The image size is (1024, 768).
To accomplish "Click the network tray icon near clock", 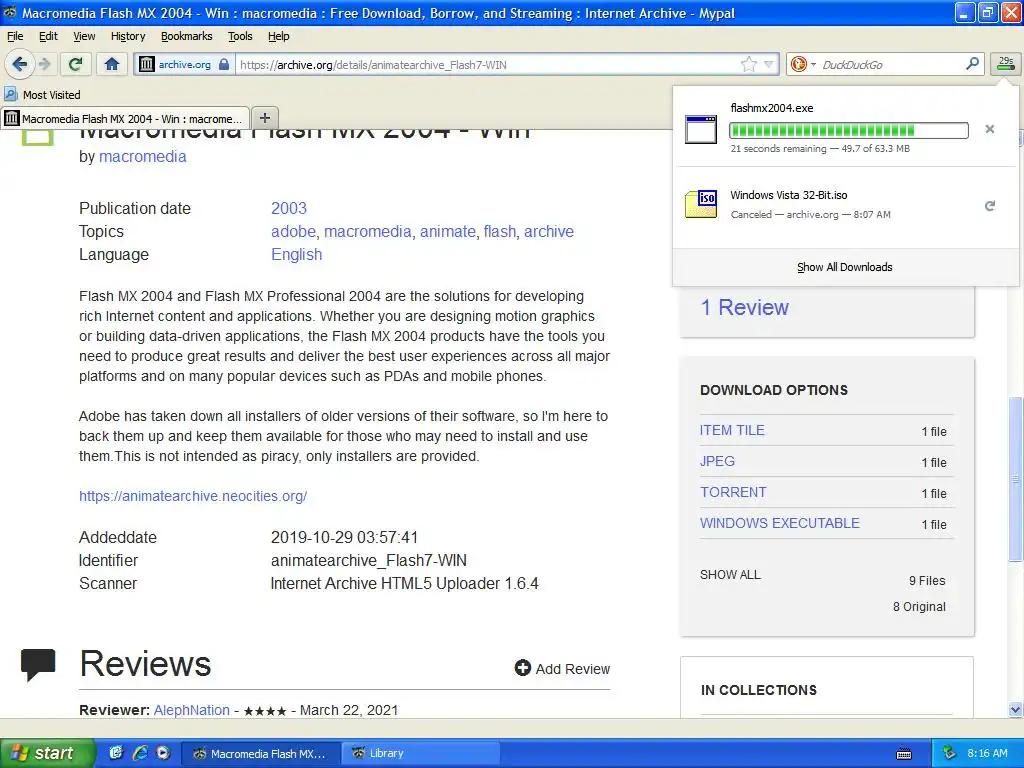I will (x=950, y=753).
